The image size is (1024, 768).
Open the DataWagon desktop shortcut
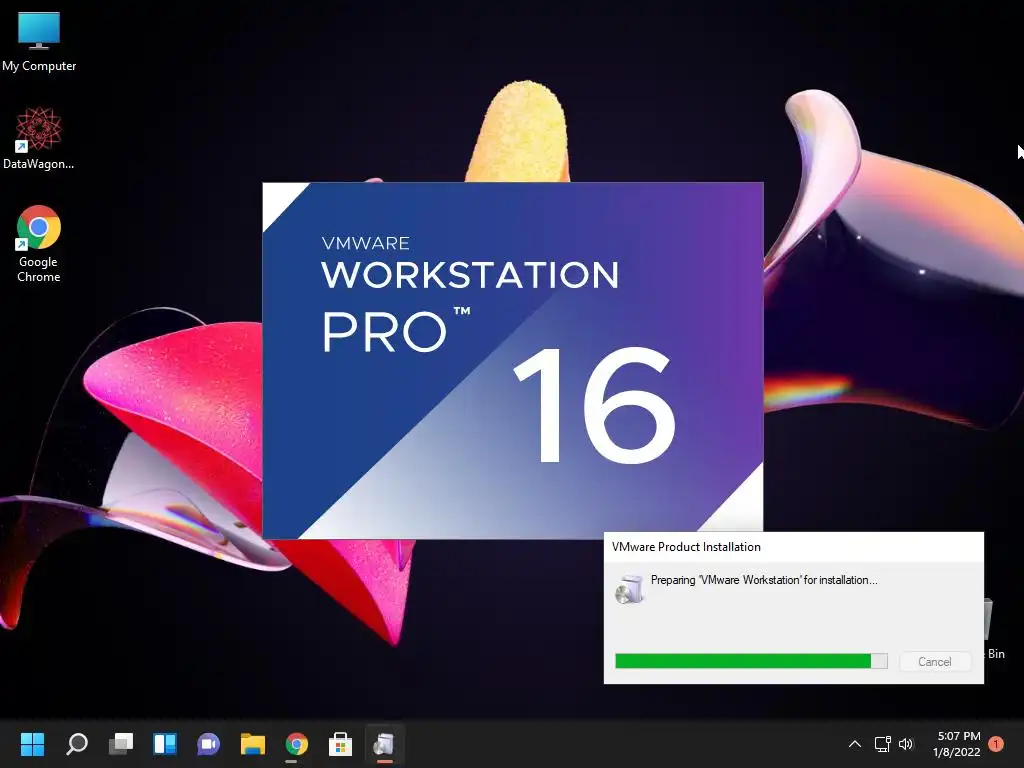39,138
